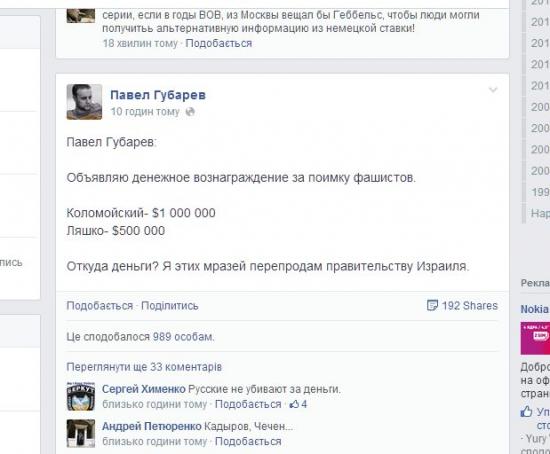This screenshot has width=550, height=454.
Task: Open Сергей Хименко's Berkut avatar
Action: (81, 396)
